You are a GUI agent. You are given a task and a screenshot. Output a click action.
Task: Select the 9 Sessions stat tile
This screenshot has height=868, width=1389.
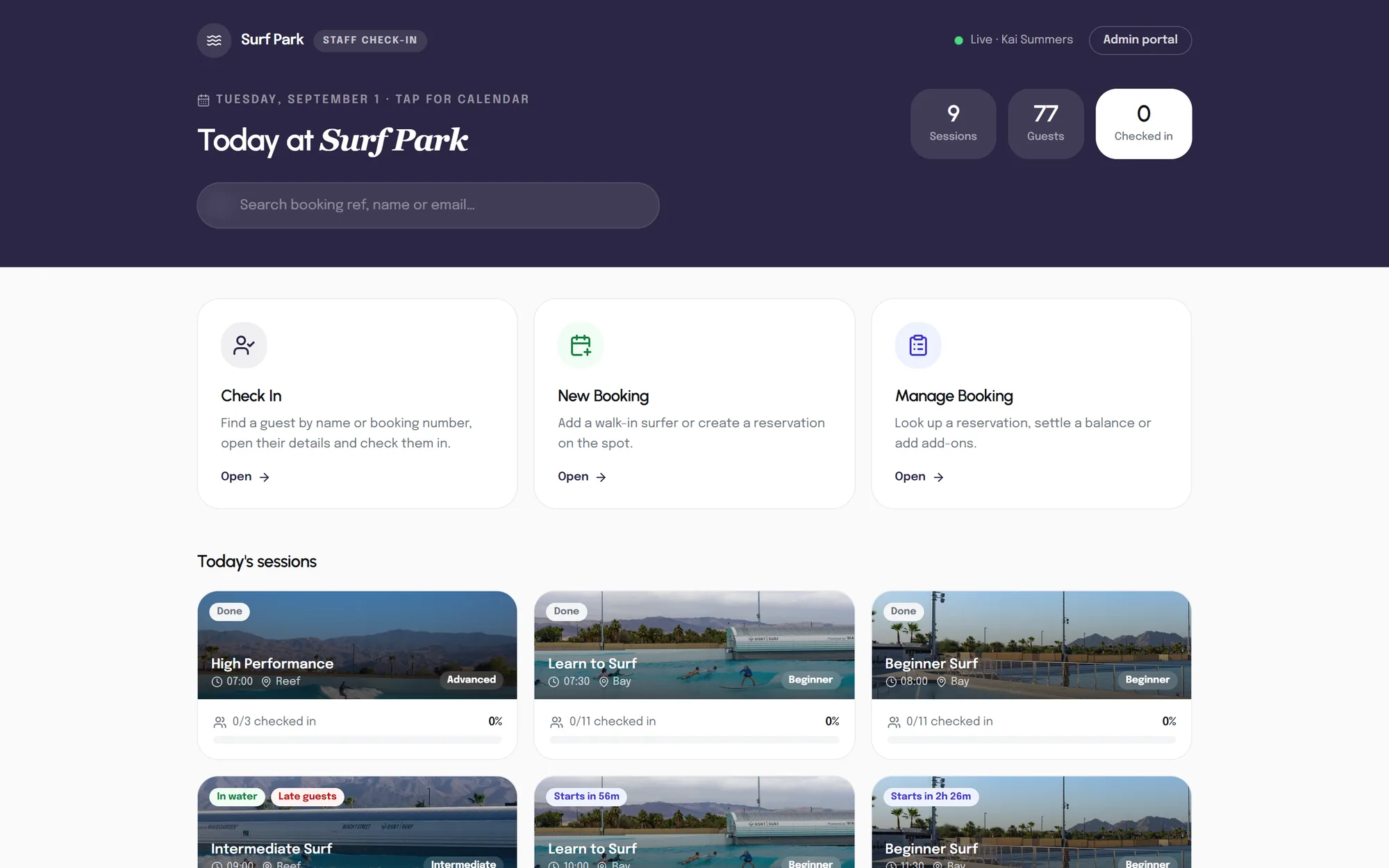click(953, 124)
